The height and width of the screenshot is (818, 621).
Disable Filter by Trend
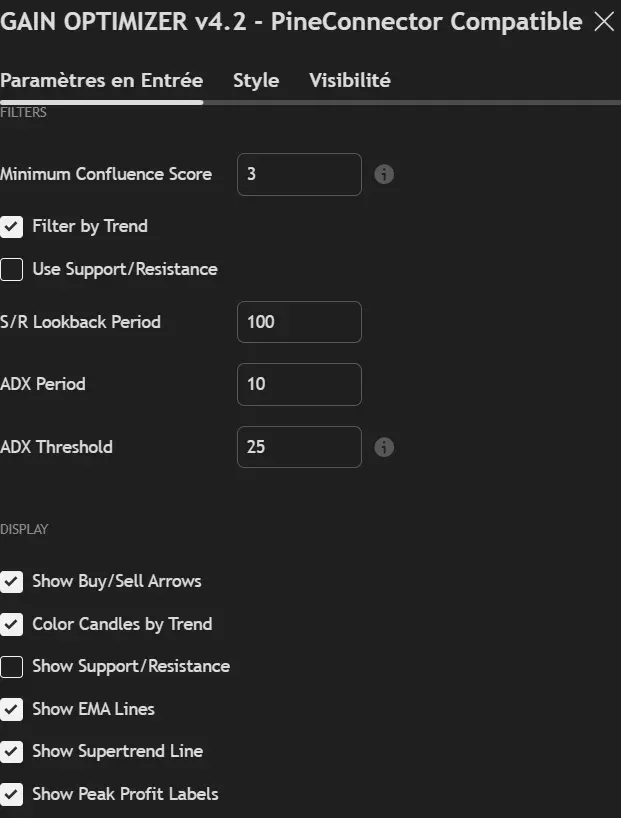tap(13, 226)
